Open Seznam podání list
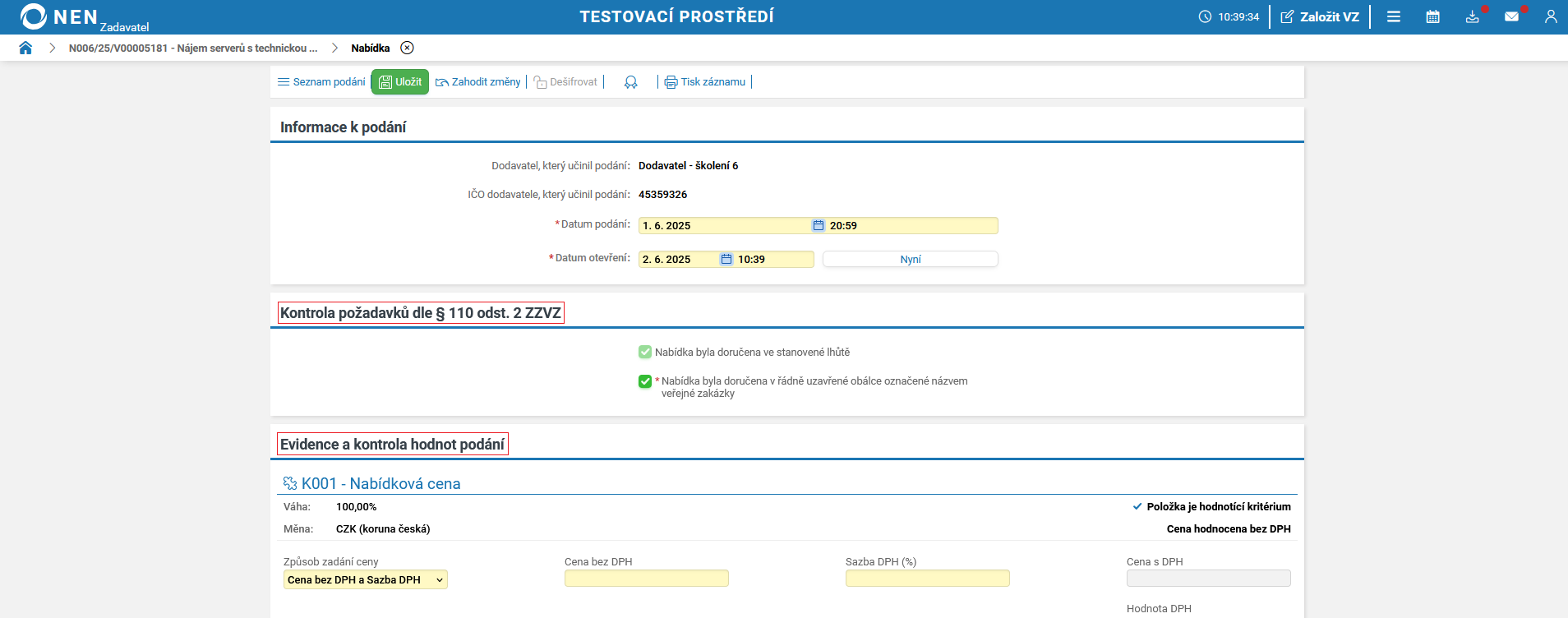The width and height of the screenshot is (1568, 618). (x=321, y=82)
